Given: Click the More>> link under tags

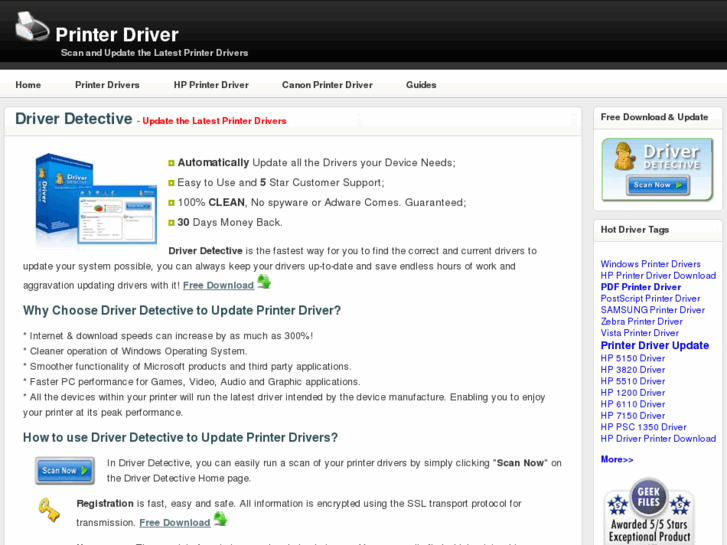Looking at the screenshot, I should 617,460.
